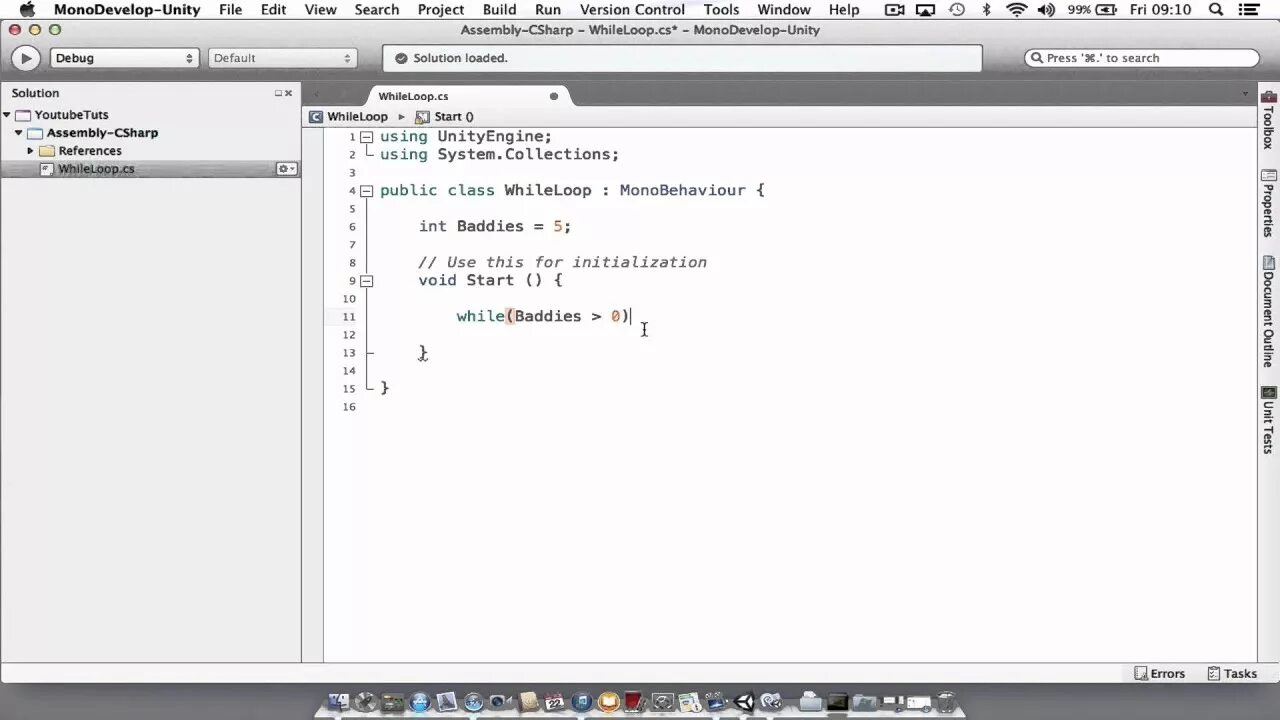Open the Tools menu
Viewport: 1280px width, 720px height.
(x=721, y=10)
